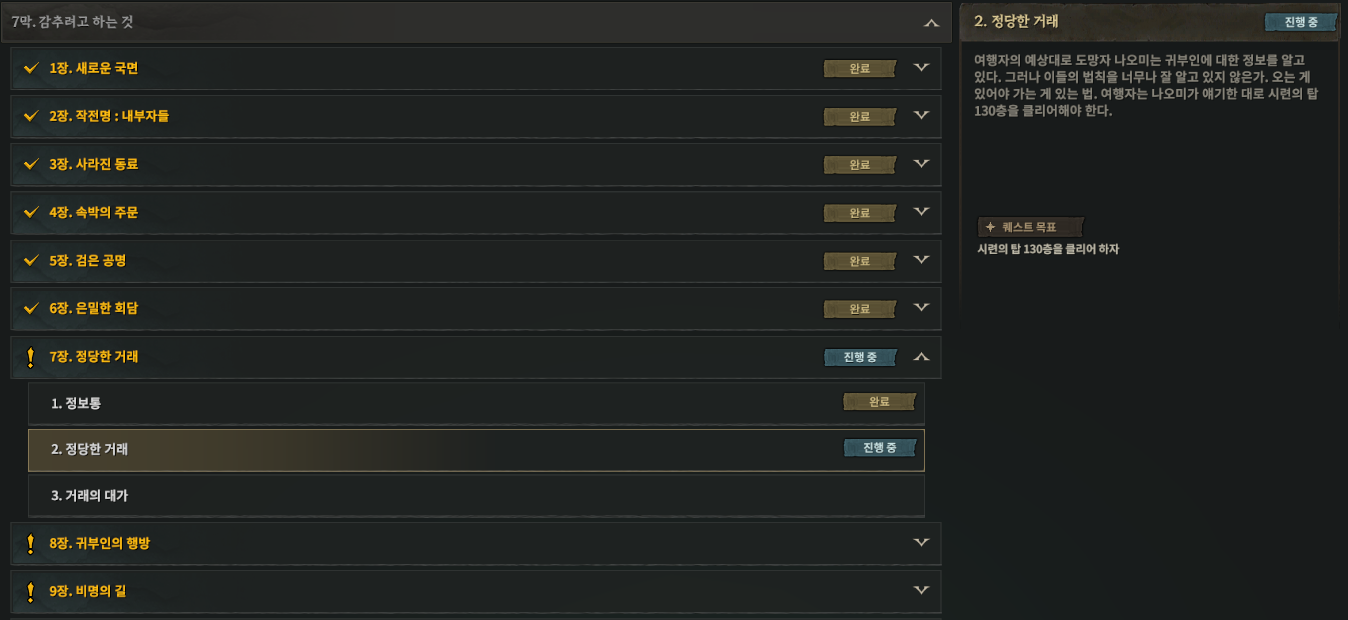Click the checkmark icon beside 3장. 사라진 동료

(30, 165)
